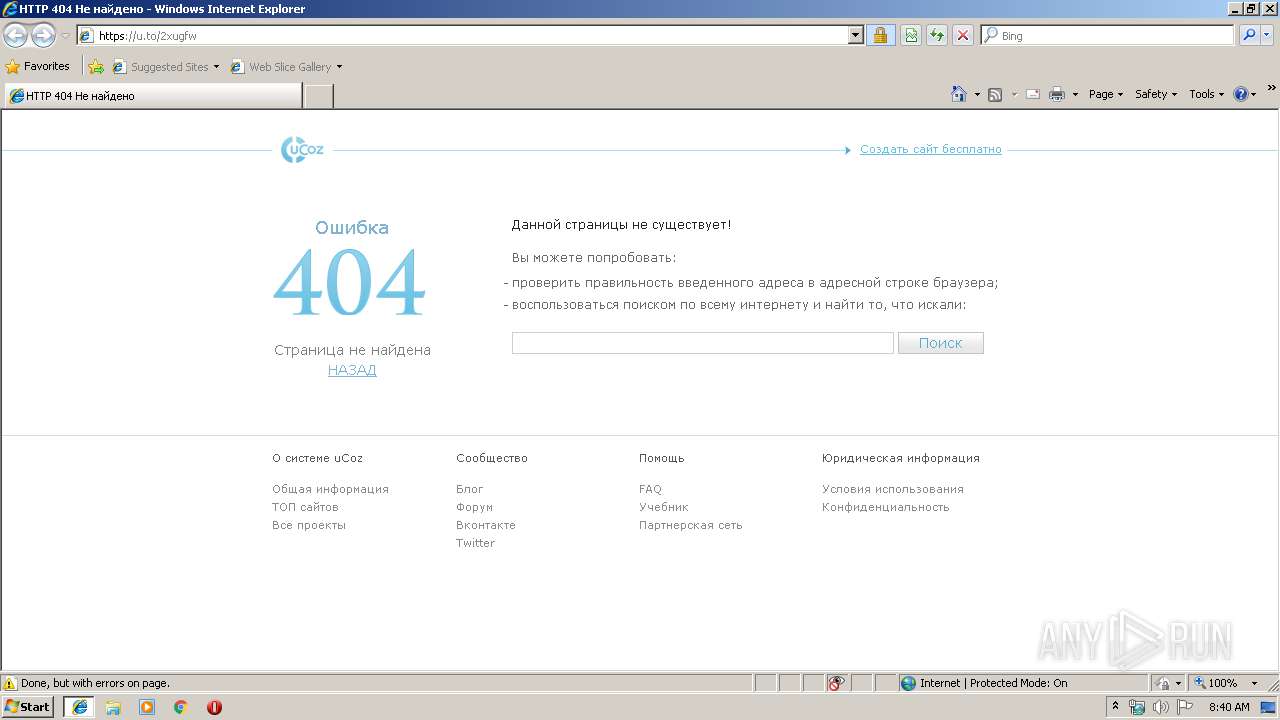Click the network tray icon
Image resolution: width=1280 pixels, height=720 pixels.
pyautogui.click(x=1137, y=707)
